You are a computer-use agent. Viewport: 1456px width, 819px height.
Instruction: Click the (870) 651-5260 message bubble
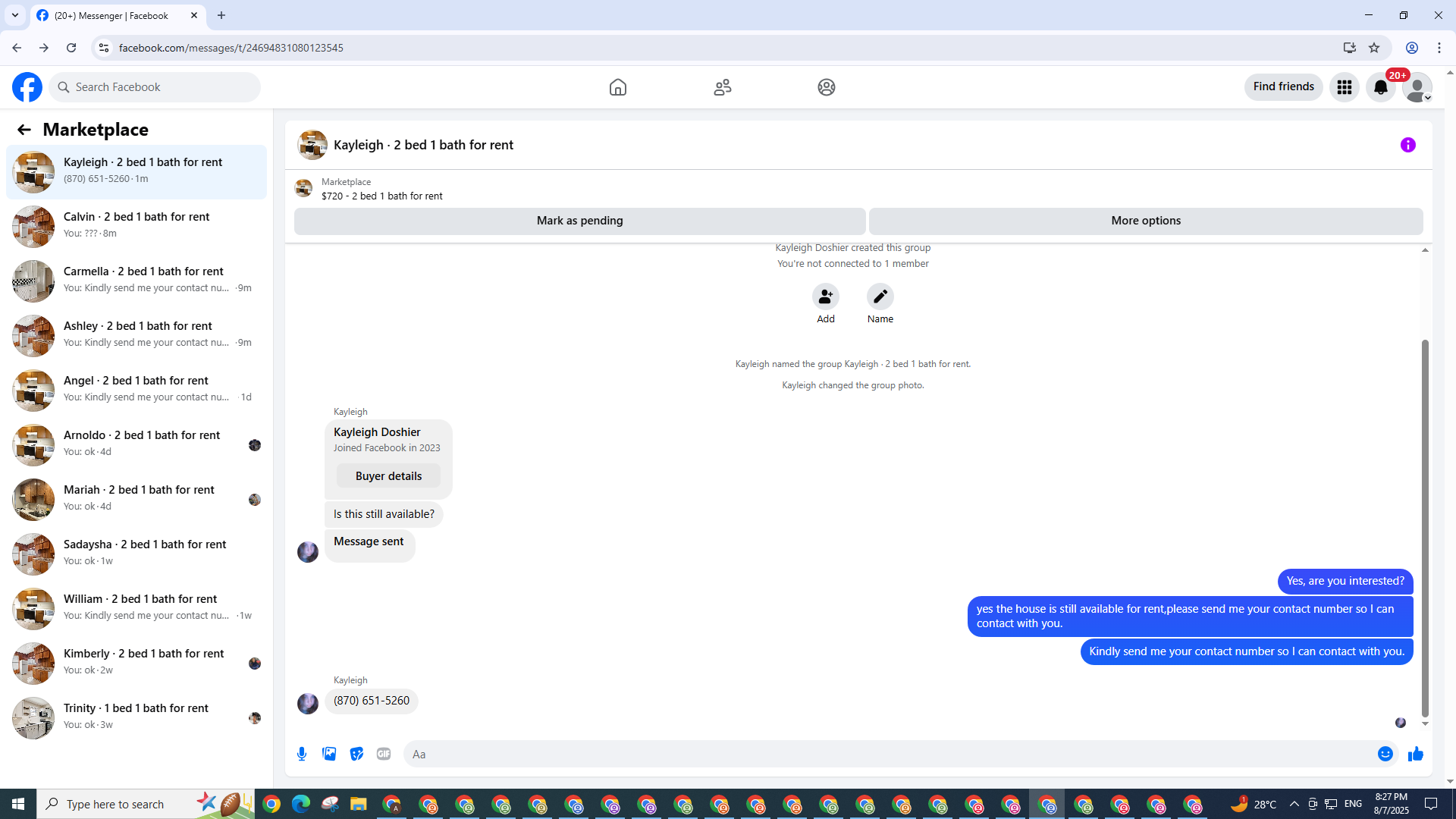[x=372, y=701]
